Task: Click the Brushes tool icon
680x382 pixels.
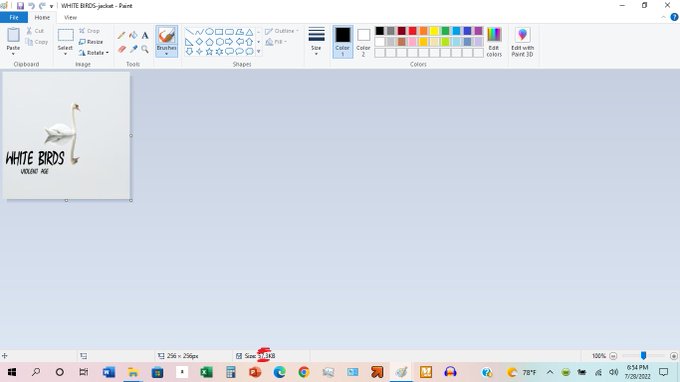Action: pyautogui.click(x=167, y=36)
